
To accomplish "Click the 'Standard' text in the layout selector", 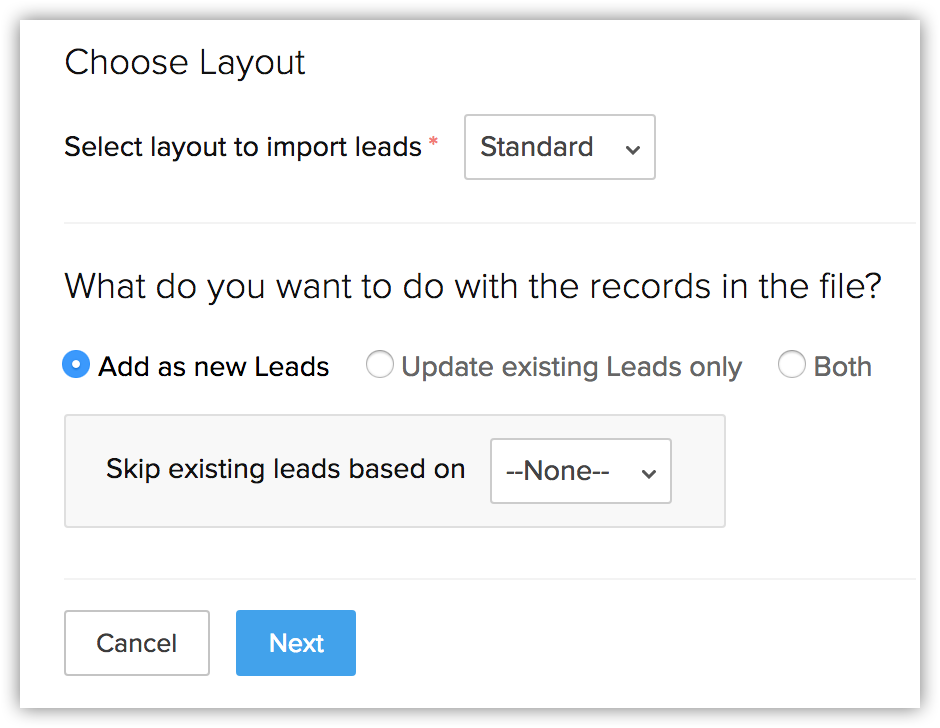I will click(537, 147).
